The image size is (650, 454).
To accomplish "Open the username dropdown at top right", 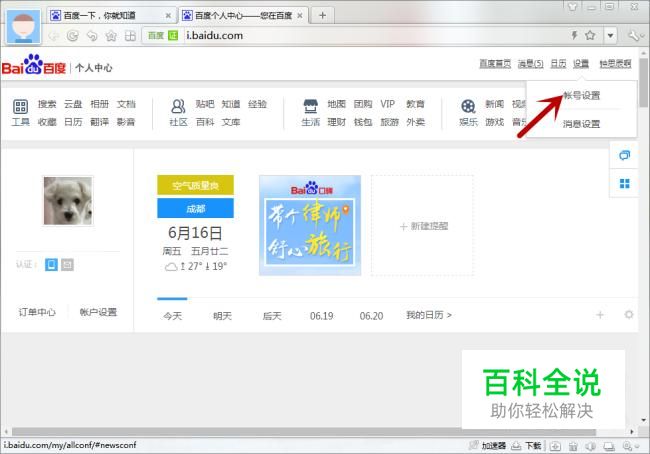I will 615,63.
